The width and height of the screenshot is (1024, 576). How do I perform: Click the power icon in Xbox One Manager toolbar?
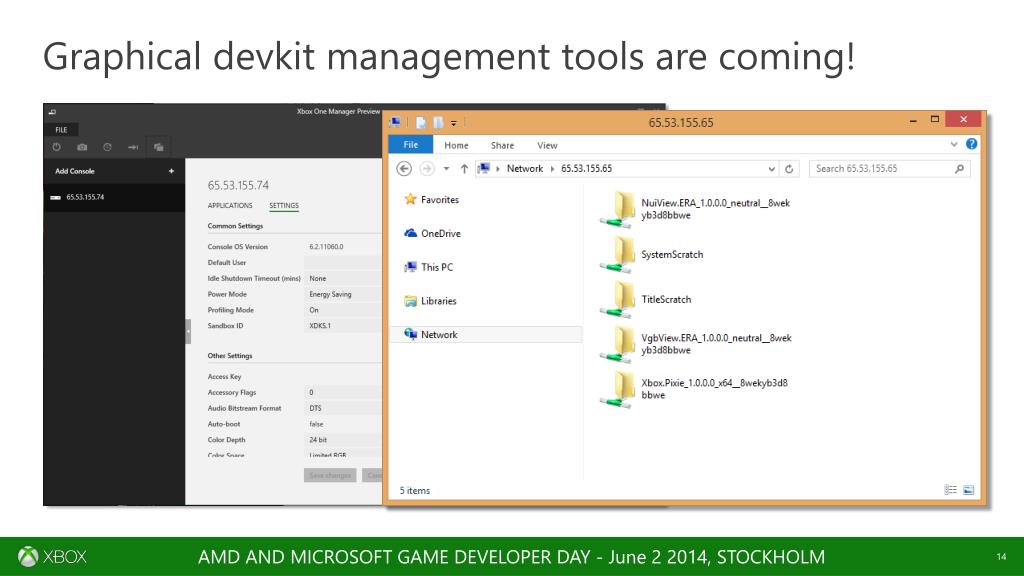[x=57, y=147]
